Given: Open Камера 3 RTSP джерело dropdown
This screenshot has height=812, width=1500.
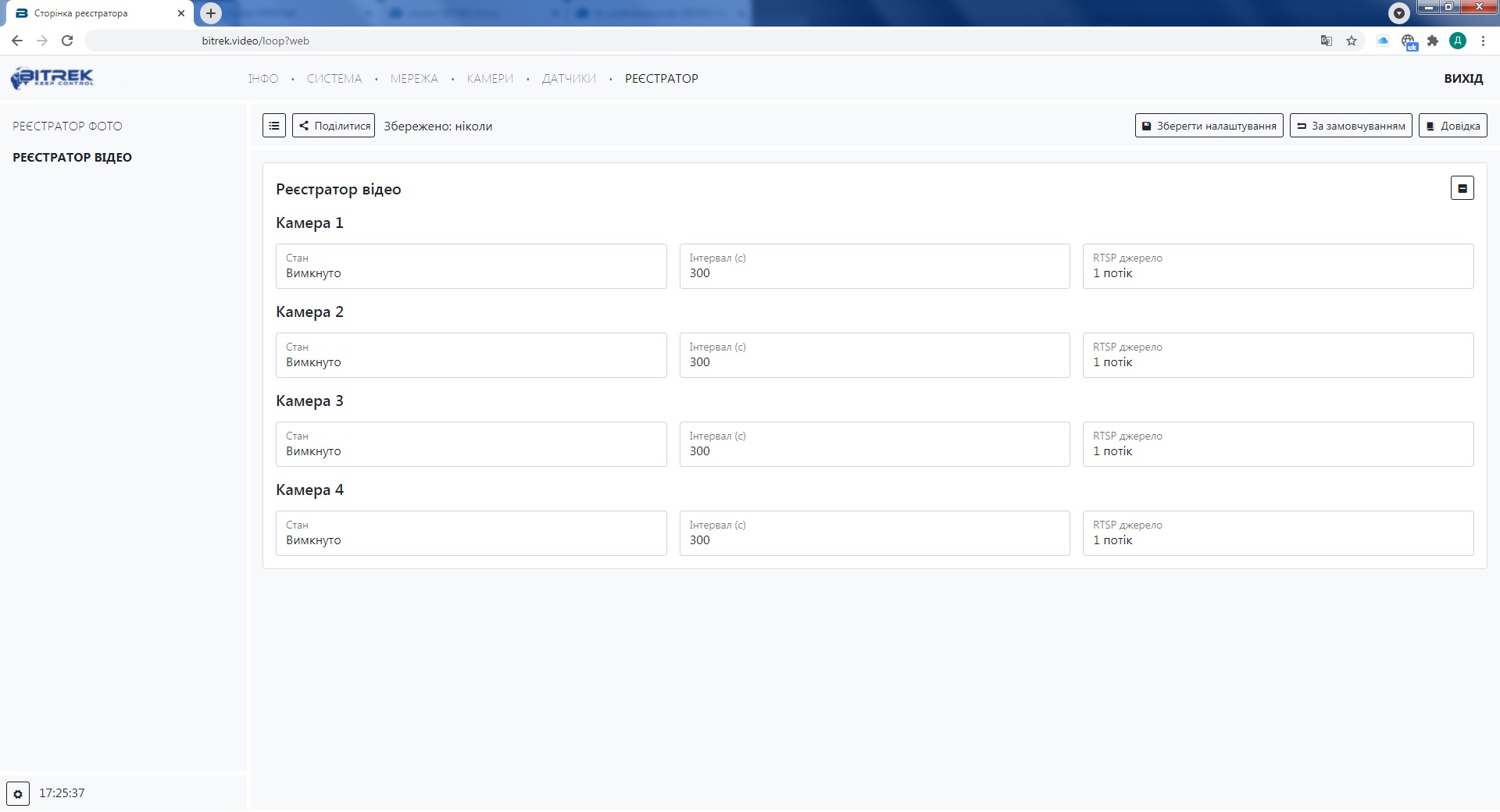Looking at the screenshot, I should (1277, 444).
